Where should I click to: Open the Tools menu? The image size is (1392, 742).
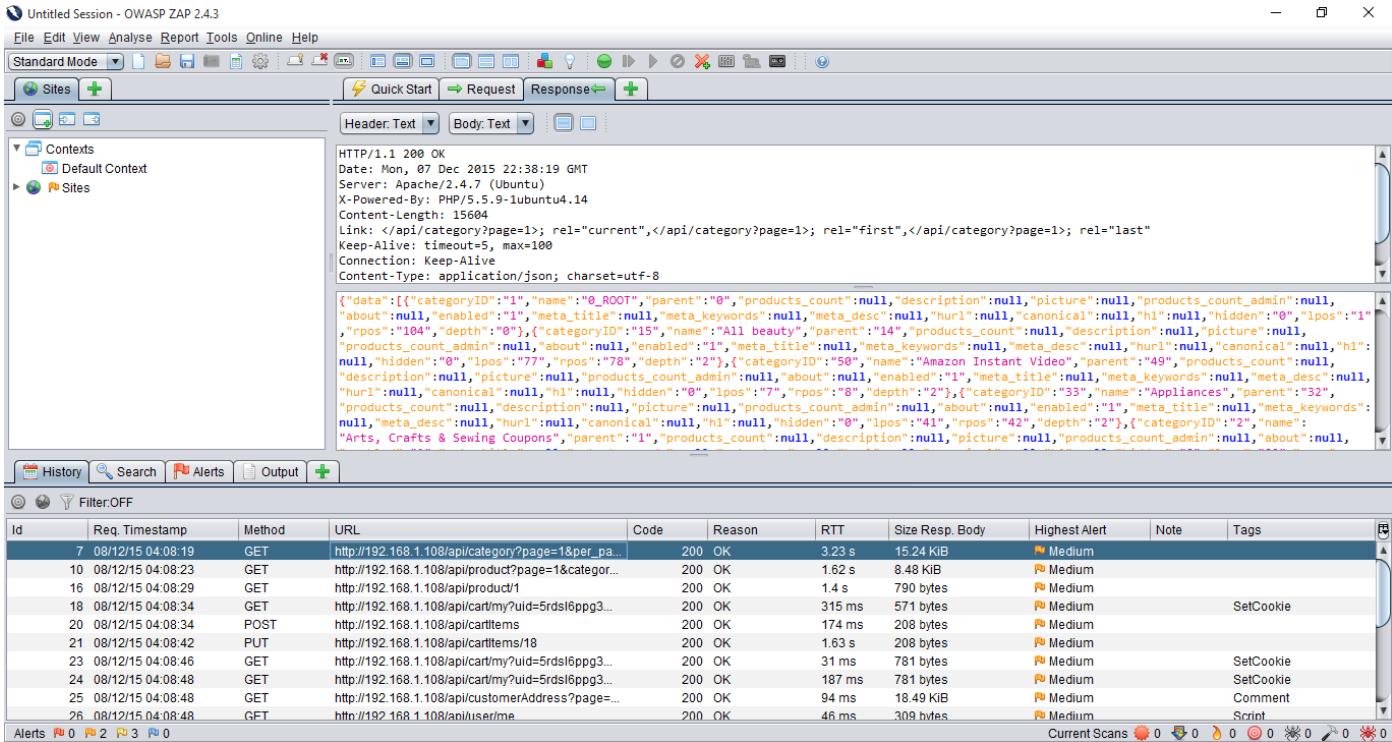(x=222, y=37)
